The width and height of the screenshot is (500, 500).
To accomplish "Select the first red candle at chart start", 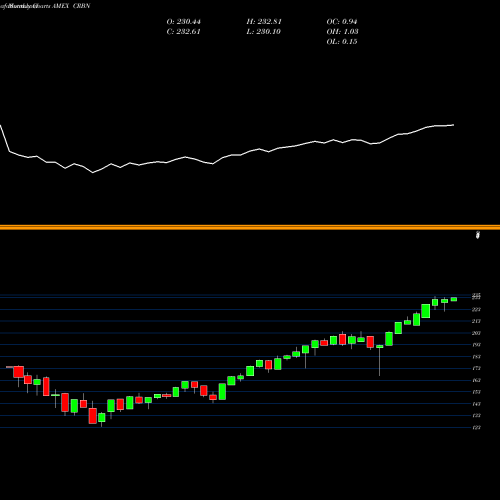I will click(19, 372).
